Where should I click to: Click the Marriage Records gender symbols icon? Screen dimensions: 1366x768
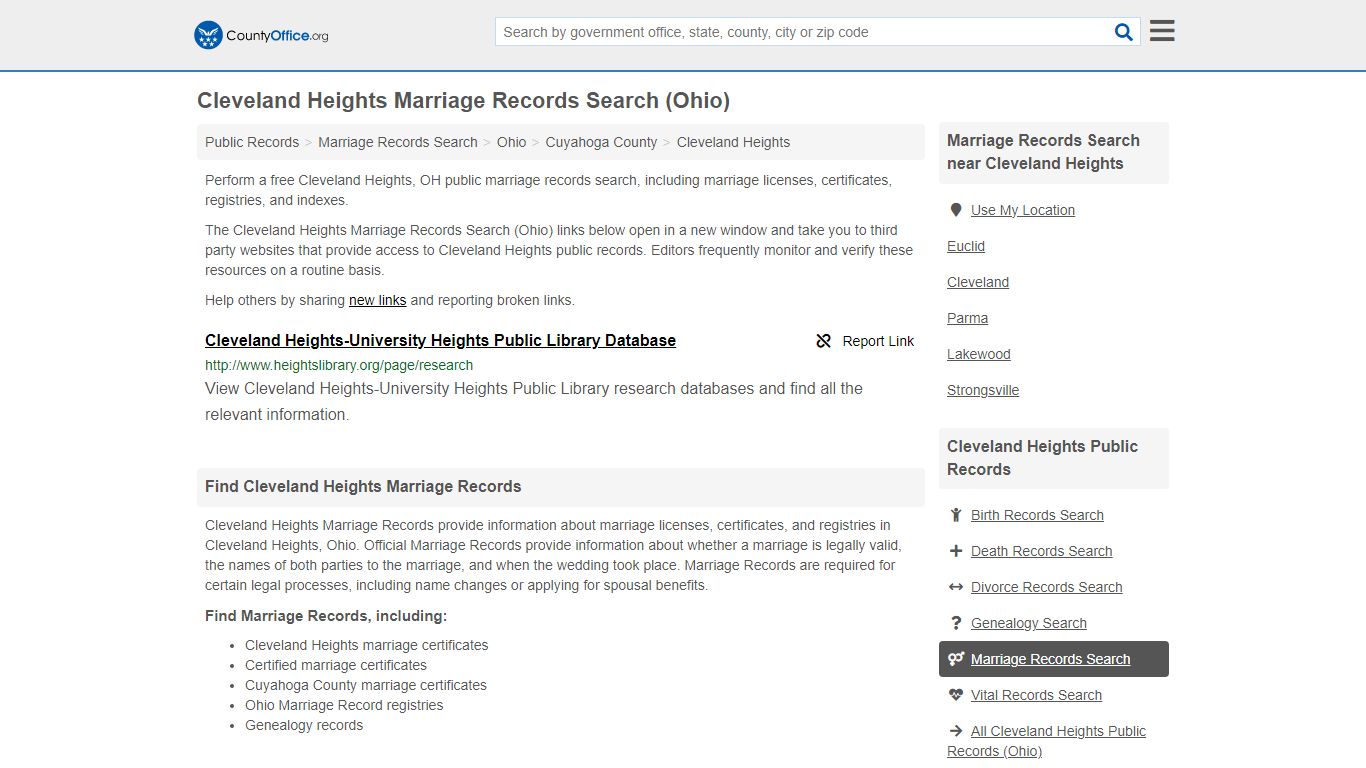956,659
